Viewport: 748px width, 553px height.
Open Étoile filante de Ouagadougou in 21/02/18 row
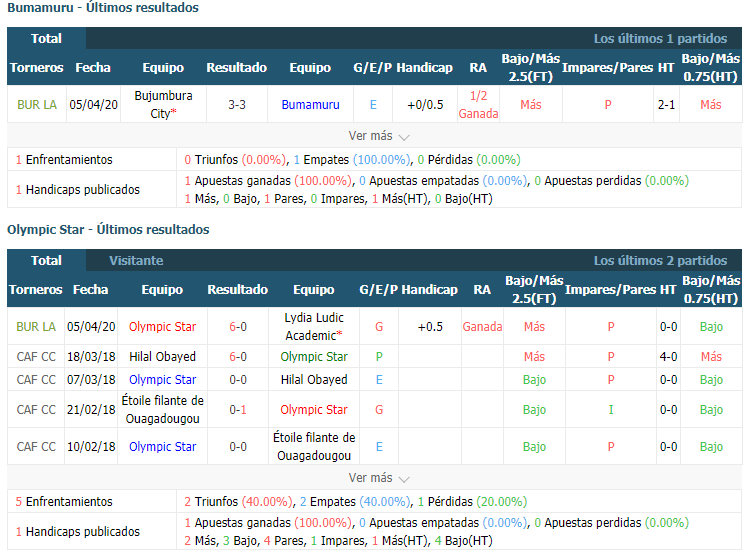162,409
